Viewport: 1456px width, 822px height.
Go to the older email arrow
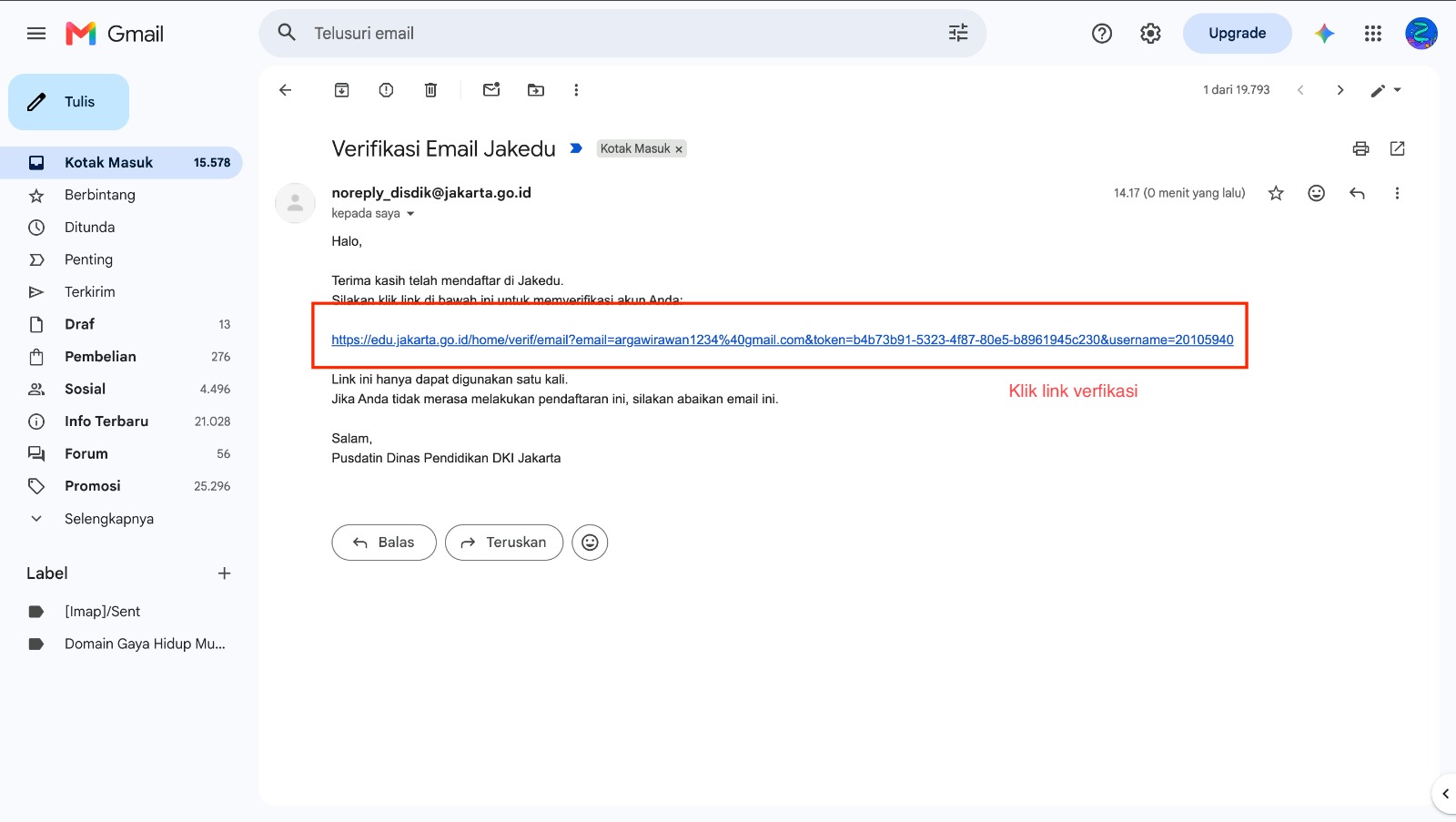tap(1340, 90)
